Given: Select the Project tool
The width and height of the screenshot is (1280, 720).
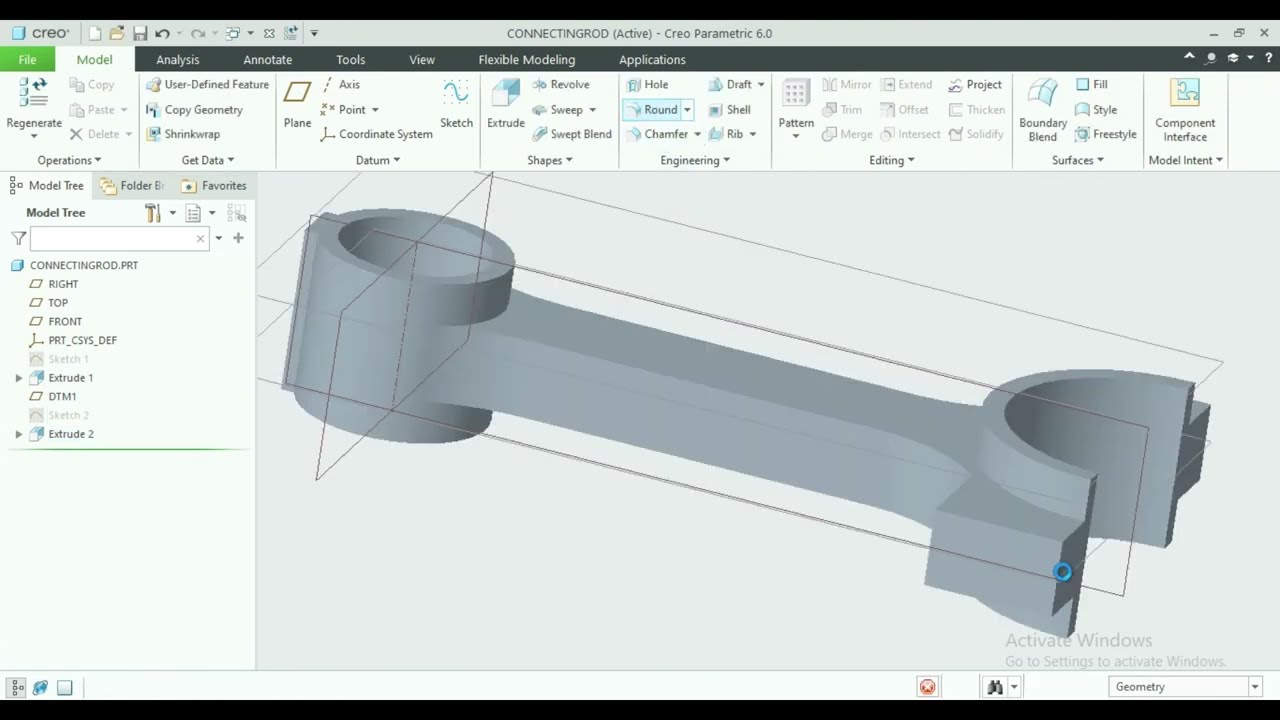Looking at the screenshot, I should click(974, 85).
